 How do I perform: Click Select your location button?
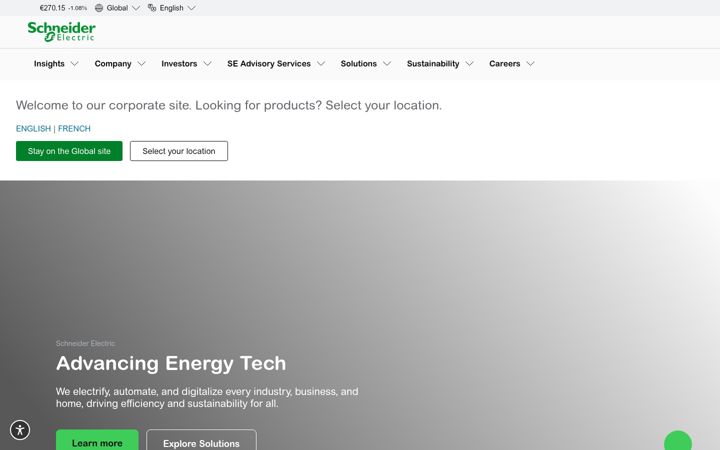[x=179, y=151]
